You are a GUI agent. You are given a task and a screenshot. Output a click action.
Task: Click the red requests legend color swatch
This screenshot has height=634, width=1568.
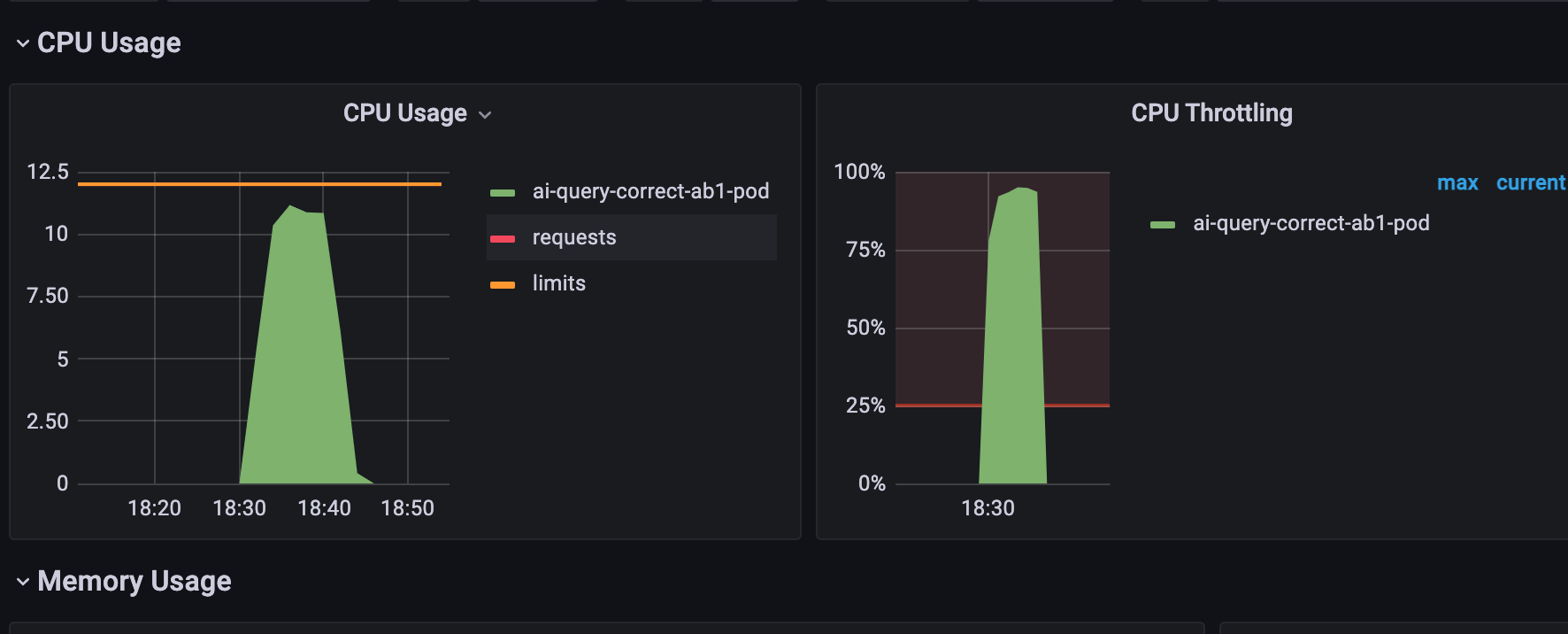point(503,238)
